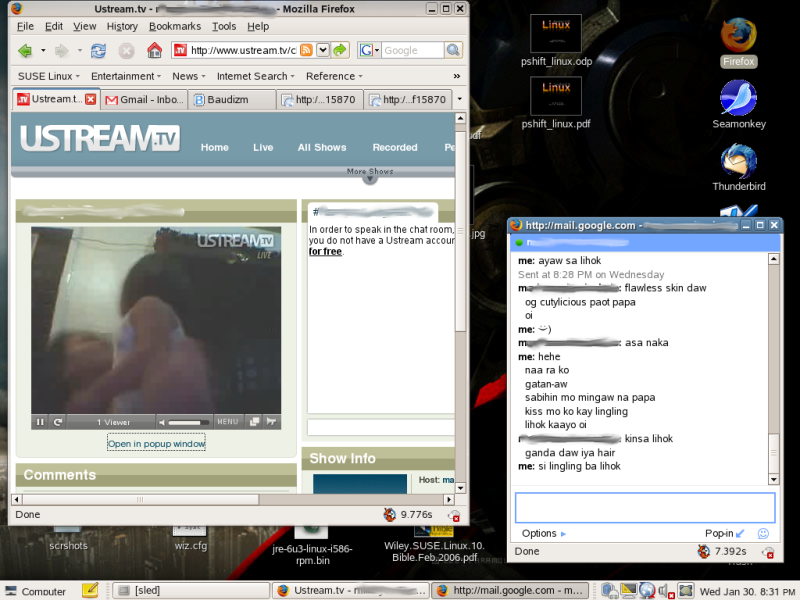Click the chat message input box

(x=644, y=507)
